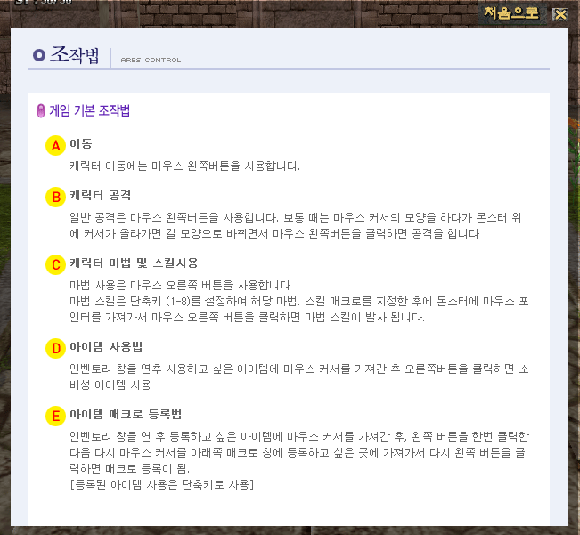Click the shortcut key (1-8) description line
This screenshot has height=535, width=580.
click(x=299, y=301)
